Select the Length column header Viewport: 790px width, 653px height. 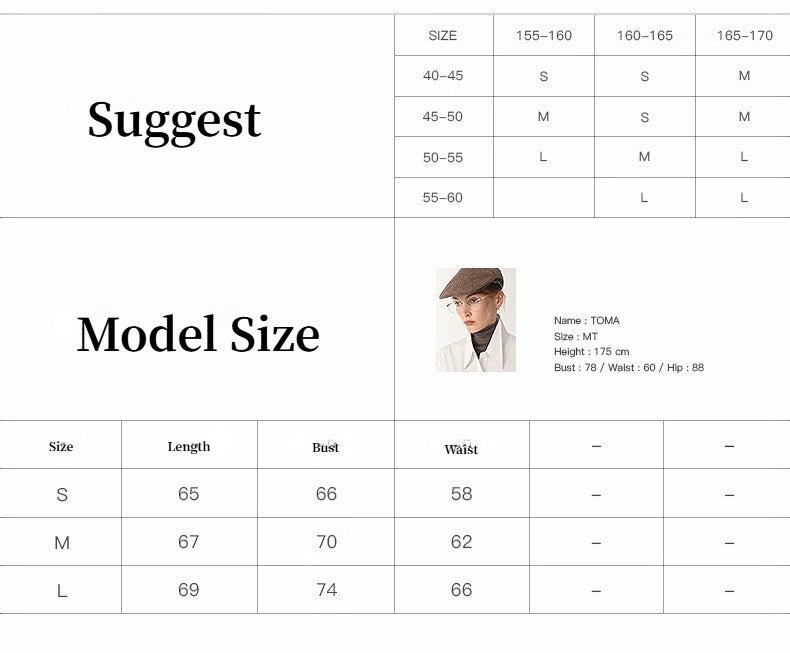(x=189, y=447)
